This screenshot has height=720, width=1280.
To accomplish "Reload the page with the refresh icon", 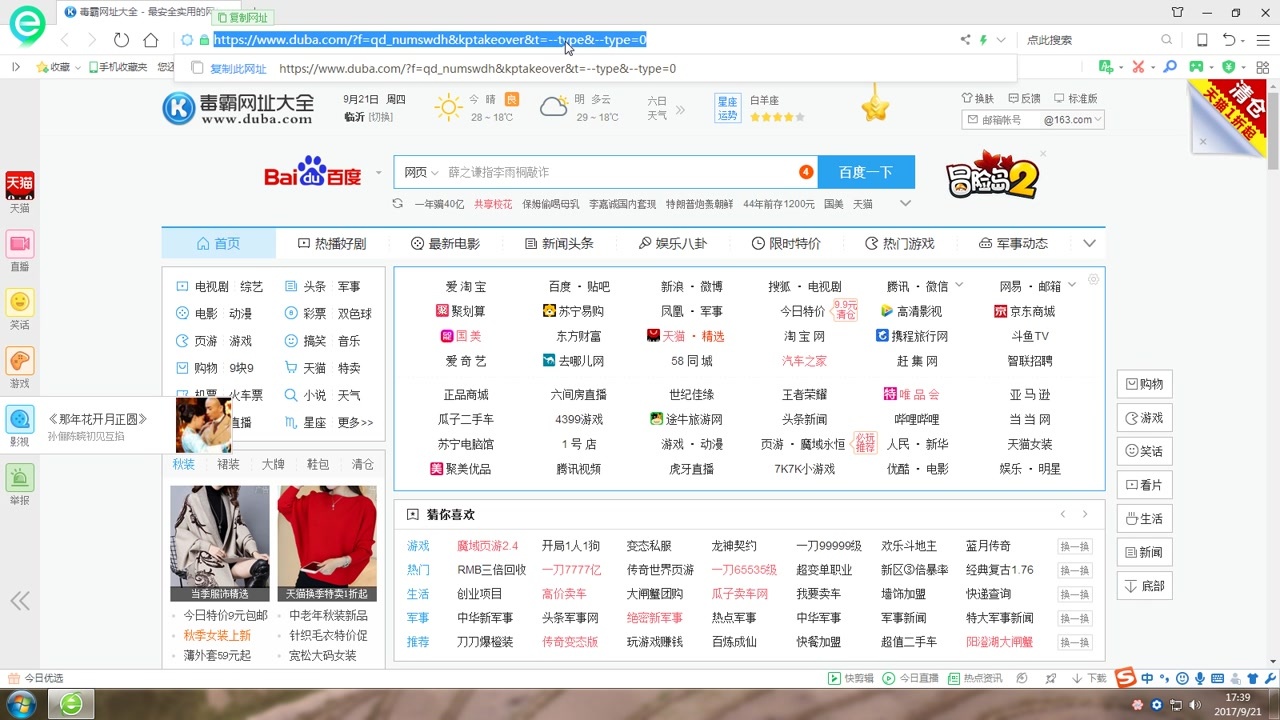I will [x=121, y=40].
